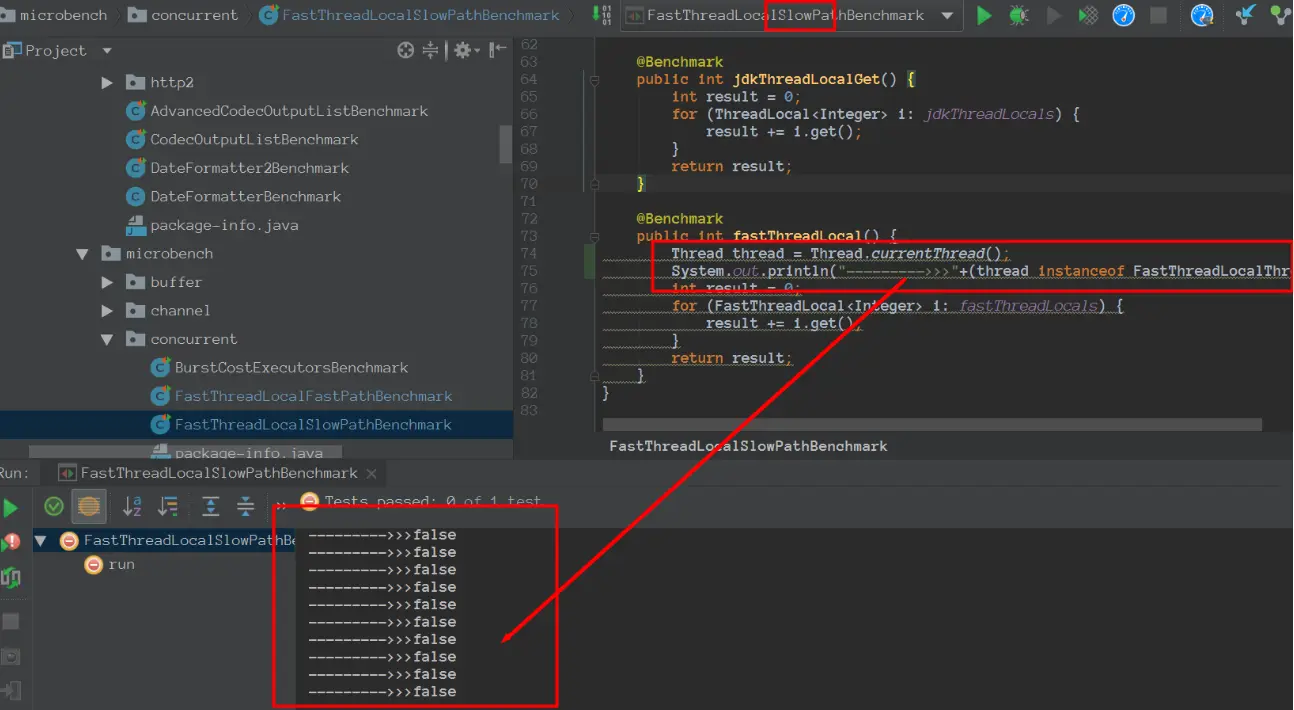Click the VCS update project arrow icon
Screen dimensions: 1294x710
(1245, 15)
